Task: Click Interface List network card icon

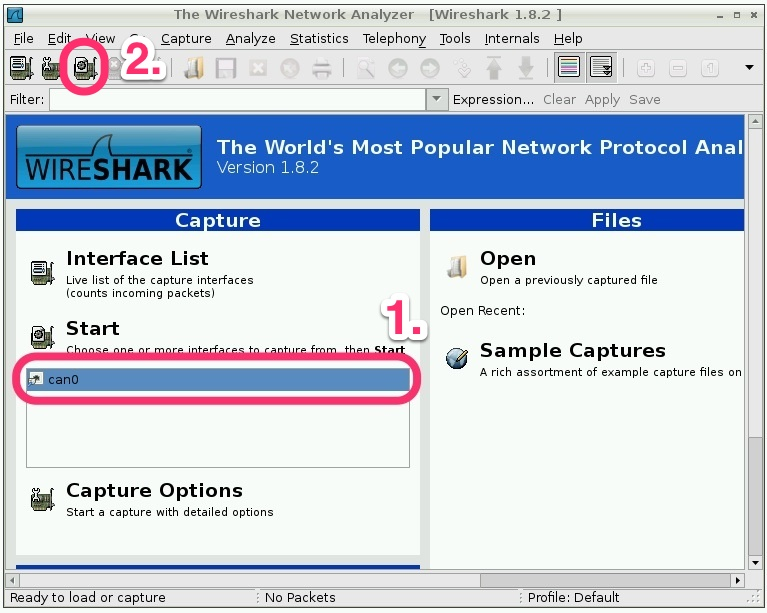Action: tap(43, 272)
